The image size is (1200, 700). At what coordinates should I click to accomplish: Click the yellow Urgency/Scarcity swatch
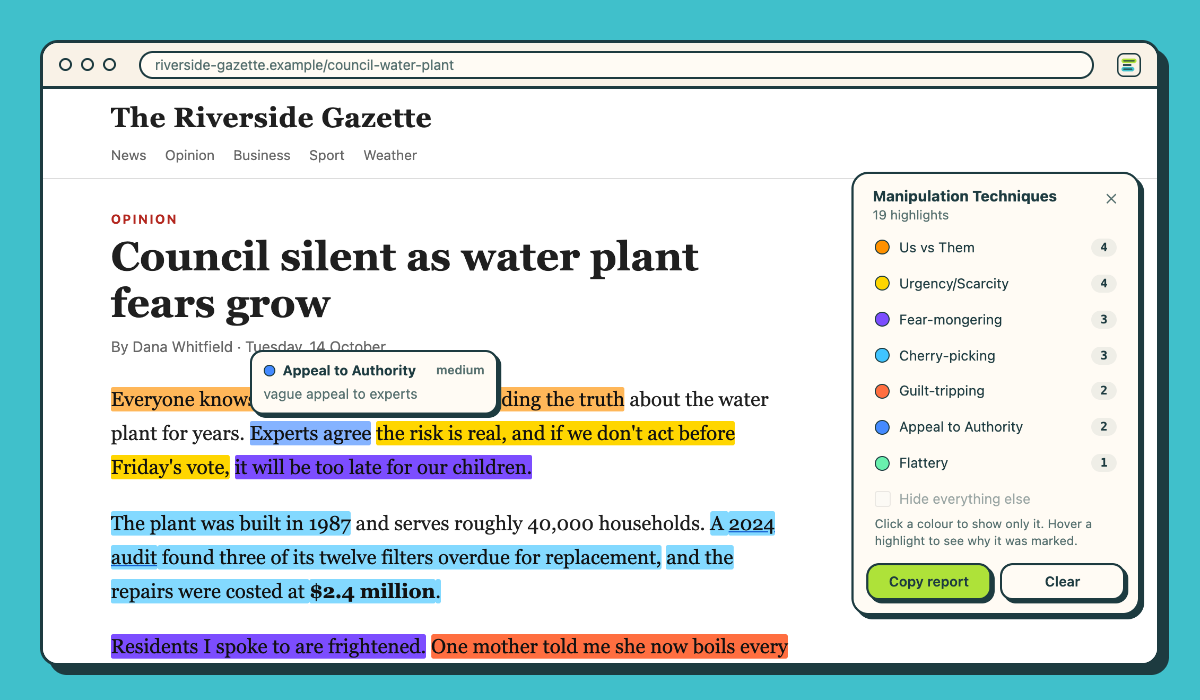pyautogui.click(x=882, y=283)
